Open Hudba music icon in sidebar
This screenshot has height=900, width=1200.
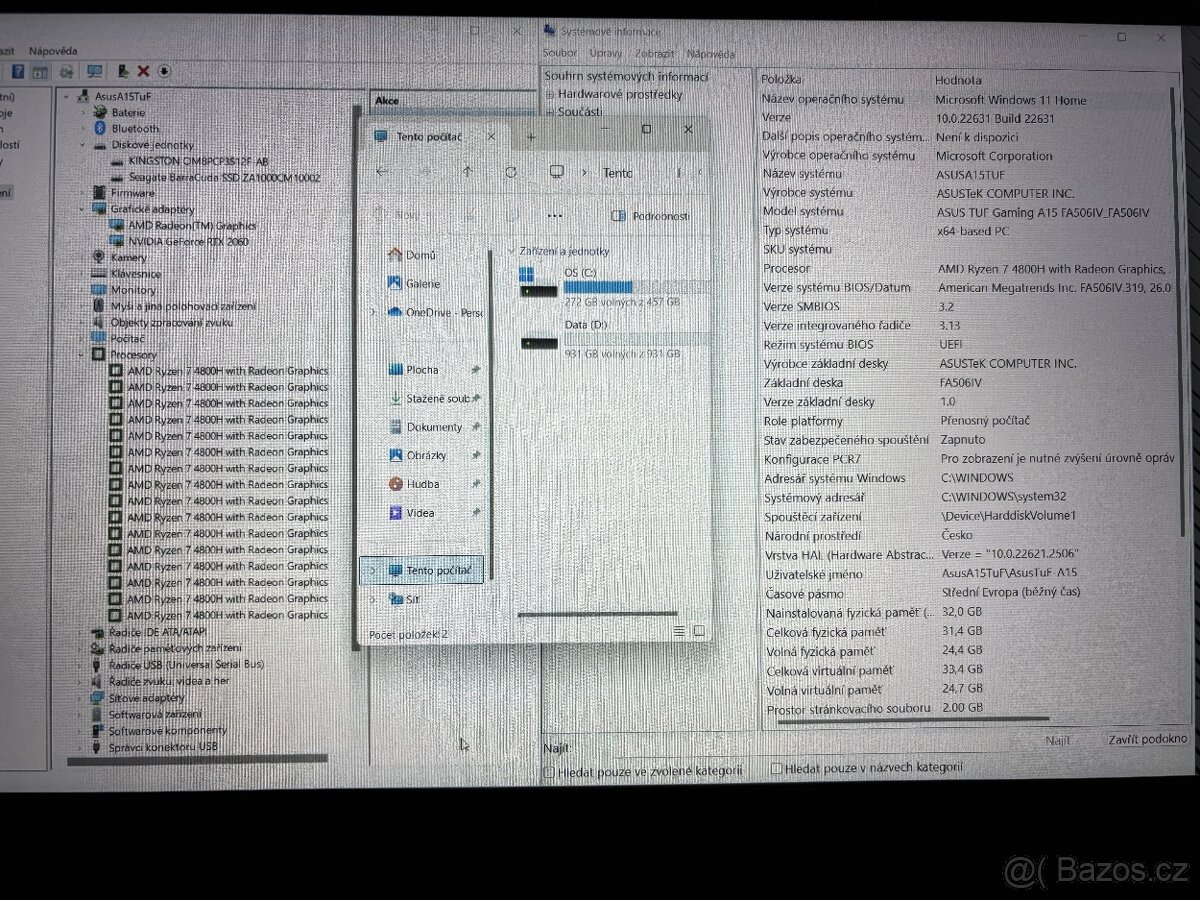(x=395, y=484)
